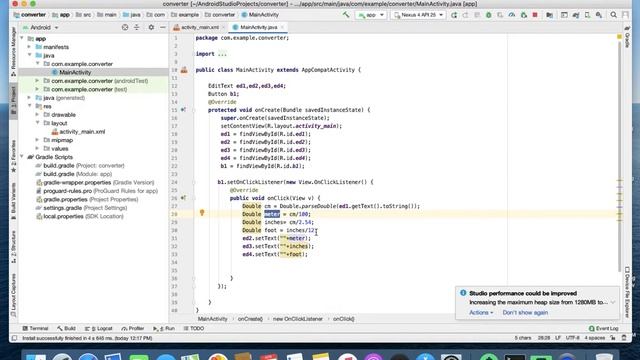Open the SDK Manager icon
This screenshot has height=360, width=640.
coord(599,15)
